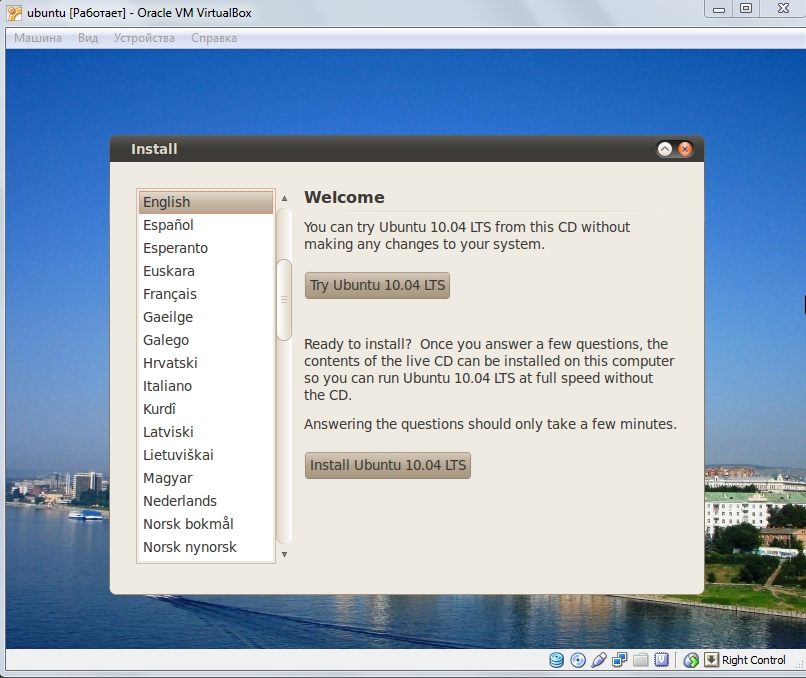Choose Français from the list
806x678 pixels.
(x=206, y=294)
